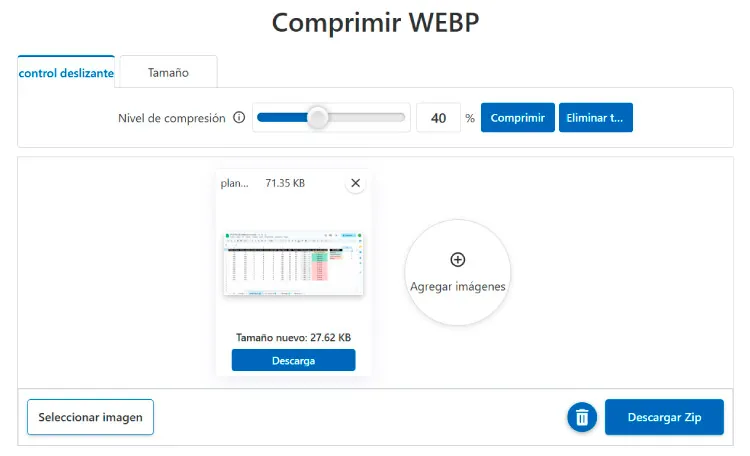
Task: Click the Agregar imágenes label
Action: [458, 287]
